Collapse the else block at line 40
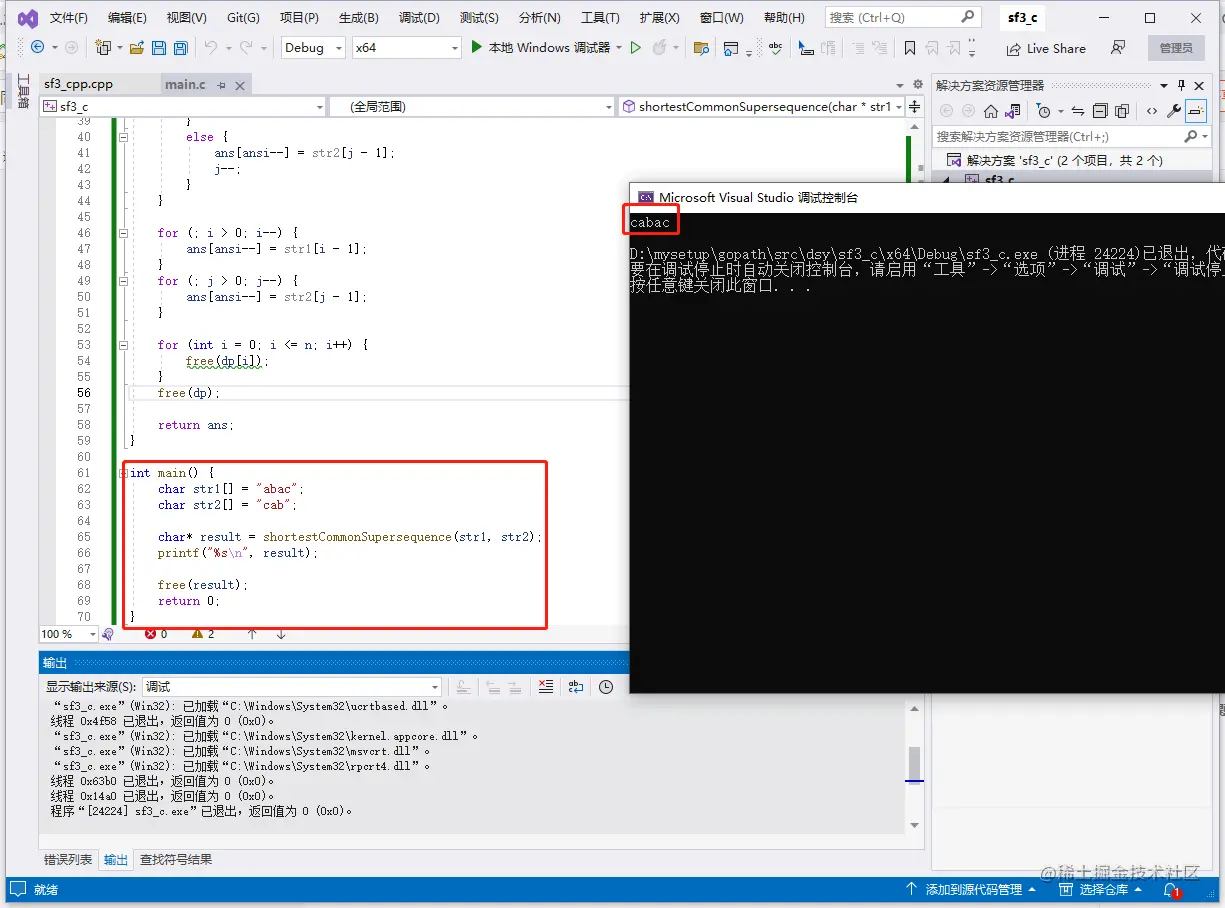The width and height of the screenshot is (1225, 908). point(123,137)
